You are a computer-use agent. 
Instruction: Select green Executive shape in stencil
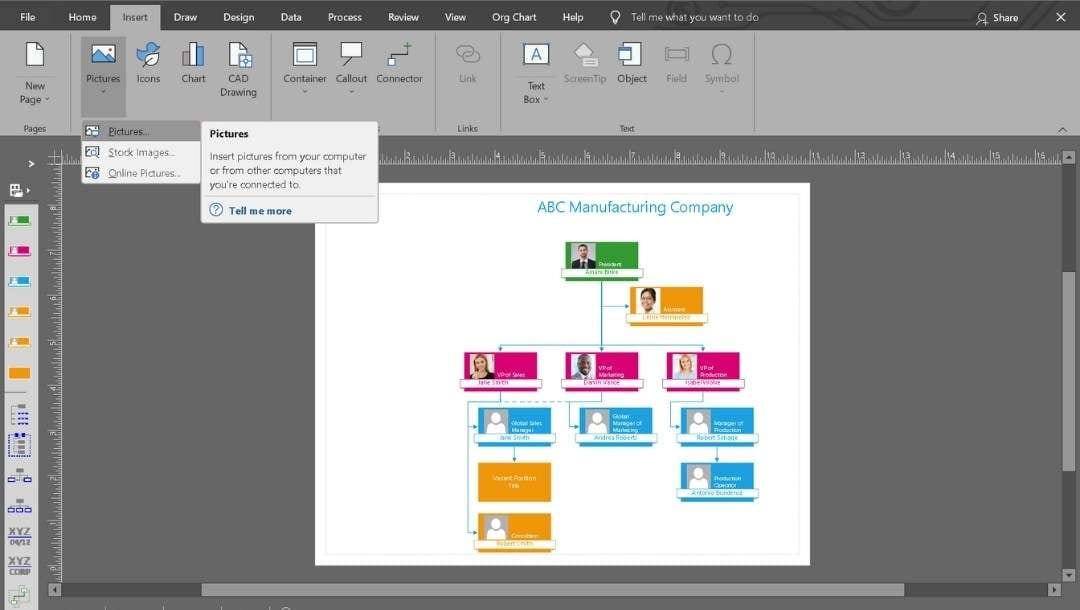[x=19, y=221]
